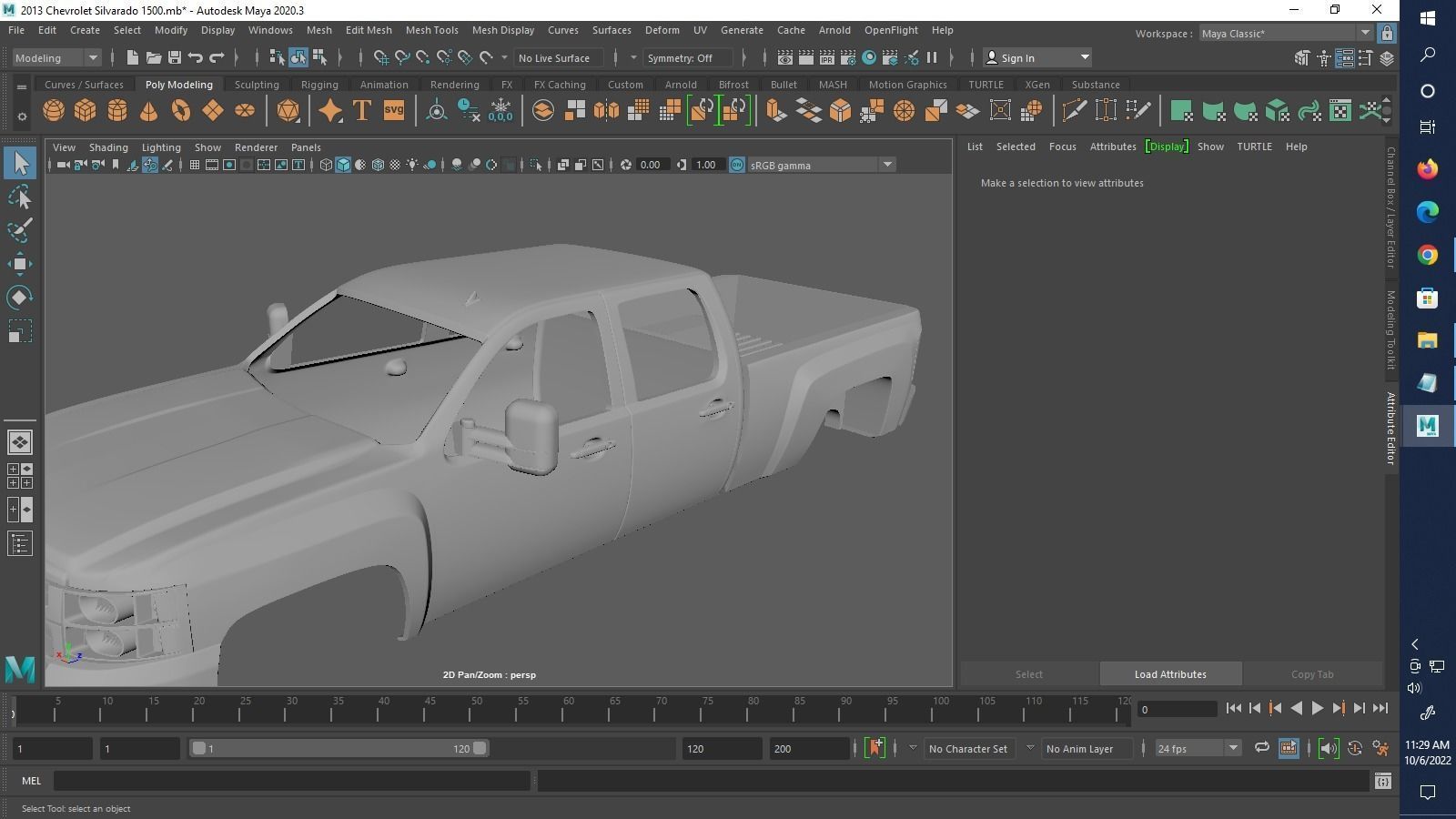This screenshot has height=819, width=1456.
Task: Click the Undo arrow icon
Action: coord(196,57)
